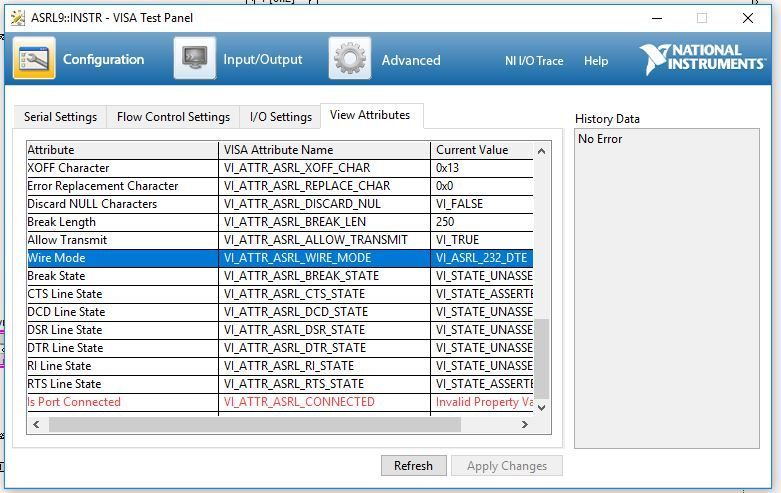
Task: Select the RTS Line State row
Action: [x=280, y=383]
